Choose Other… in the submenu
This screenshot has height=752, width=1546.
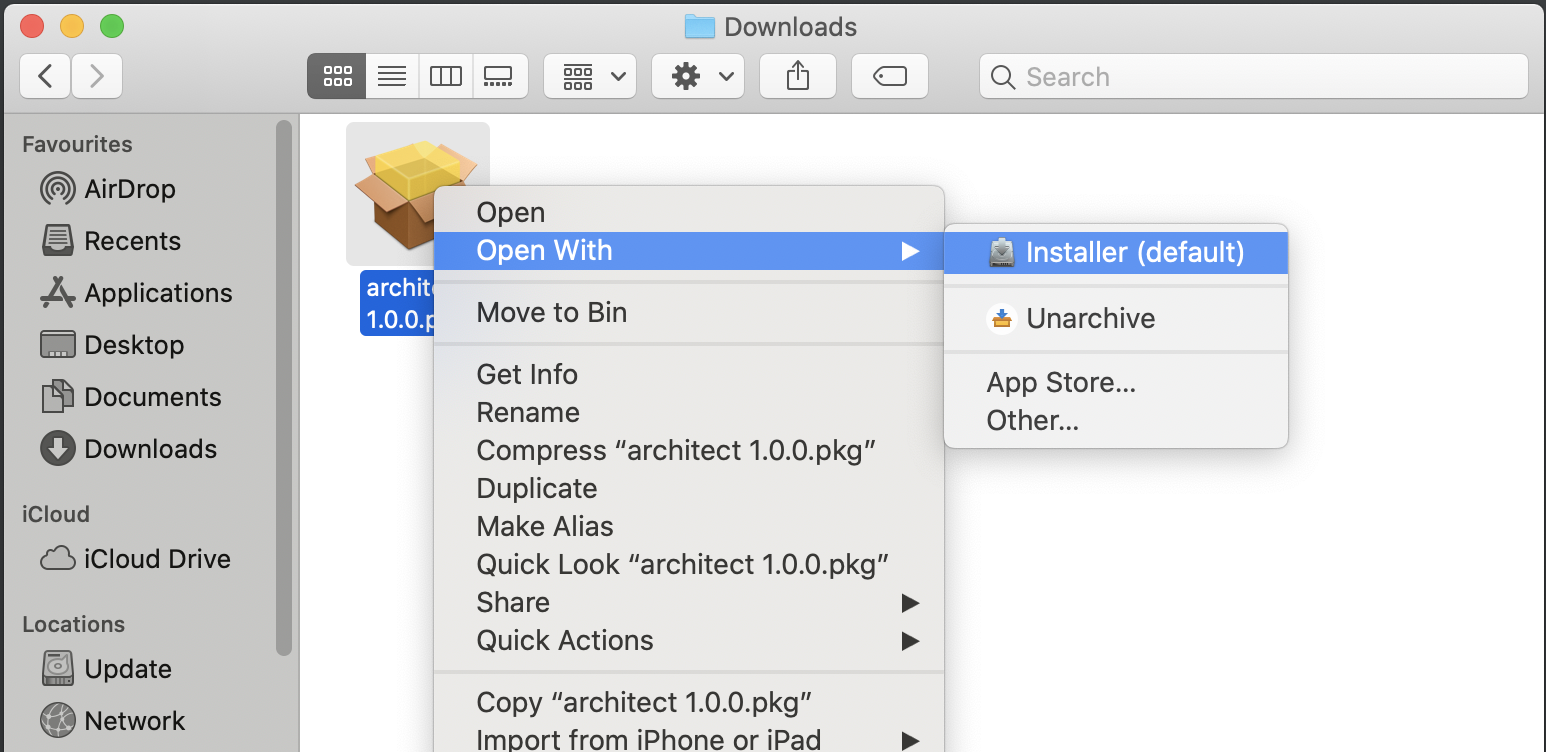coord(1116,420)
